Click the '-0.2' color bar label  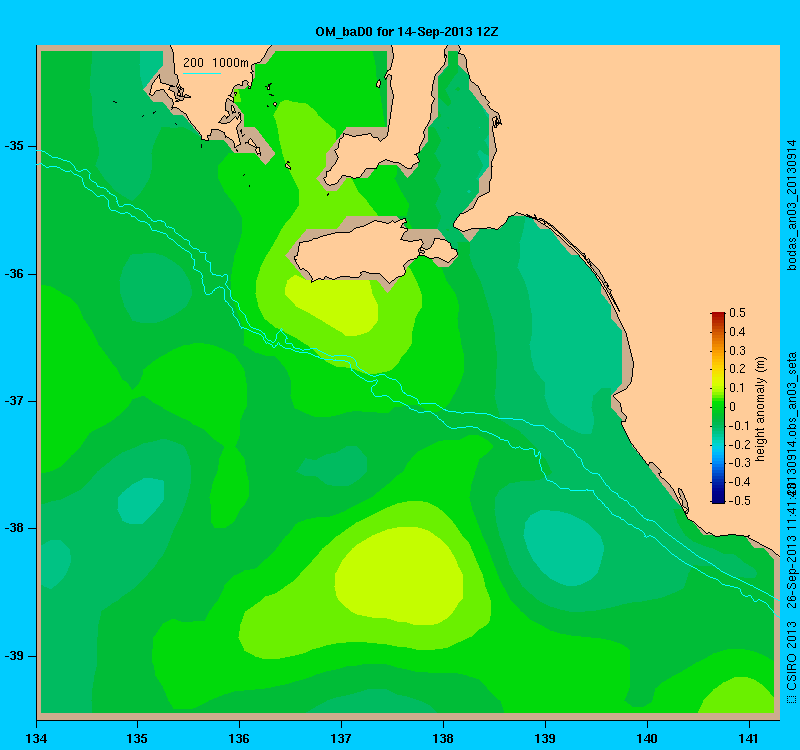click(739, 444)
